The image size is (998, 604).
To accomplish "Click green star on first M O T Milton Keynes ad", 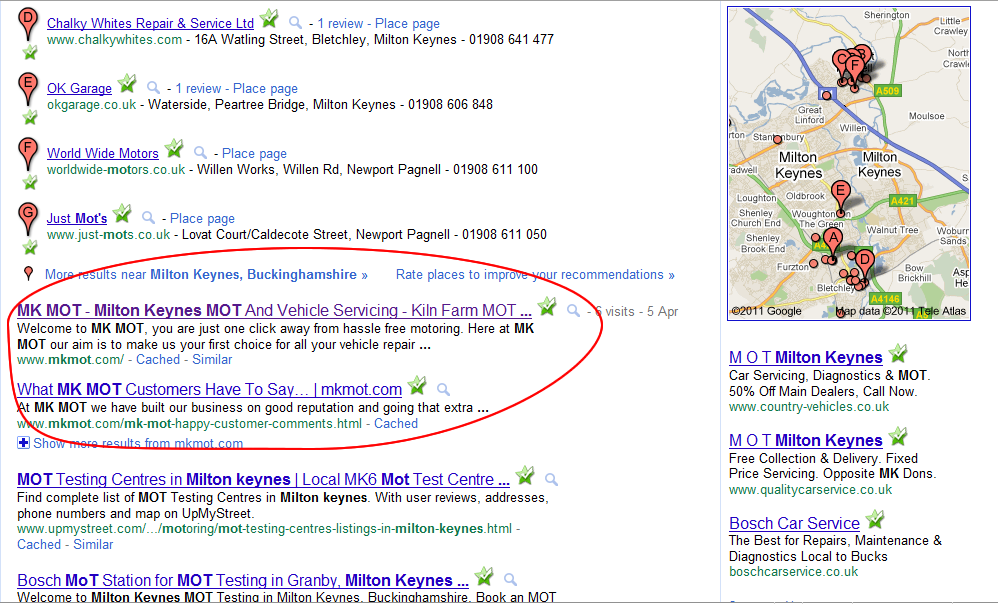I will click(898, 353).
